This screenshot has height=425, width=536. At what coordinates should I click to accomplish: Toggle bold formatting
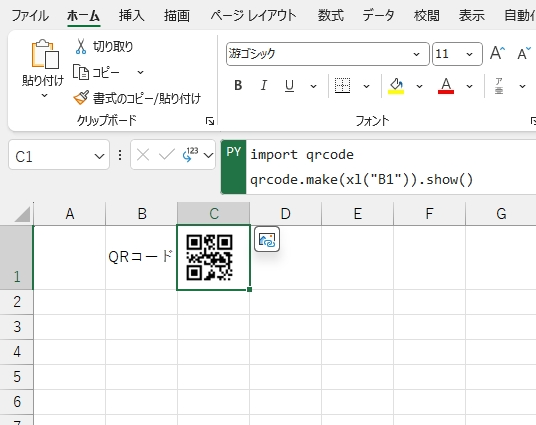click(238, 85)
